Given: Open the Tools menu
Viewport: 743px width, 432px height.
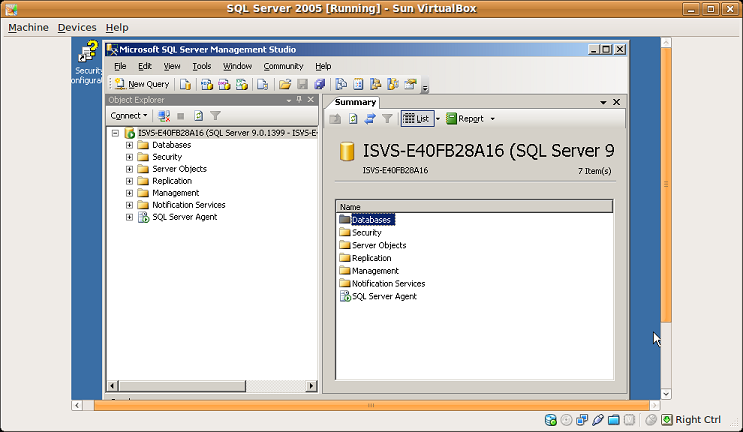Looking at the screenshot, I should [x=201, y=66].
